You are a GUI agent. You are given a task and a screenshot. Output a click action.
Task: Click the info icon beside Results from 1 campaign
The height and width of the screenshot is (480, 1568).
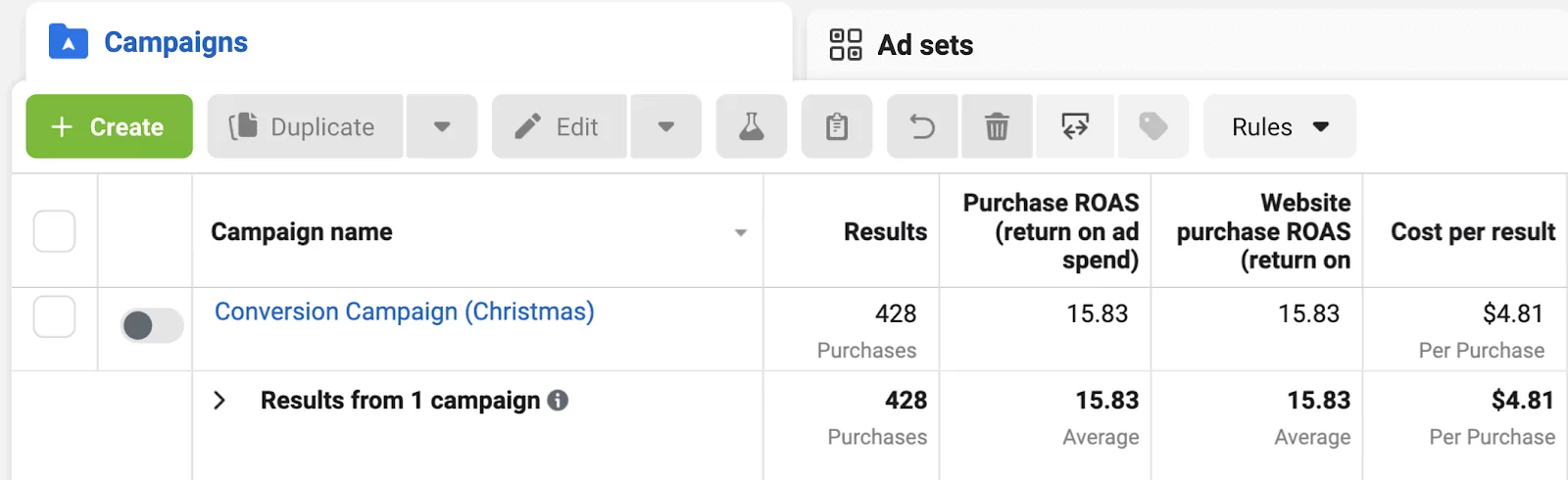(x=558, y=400)
